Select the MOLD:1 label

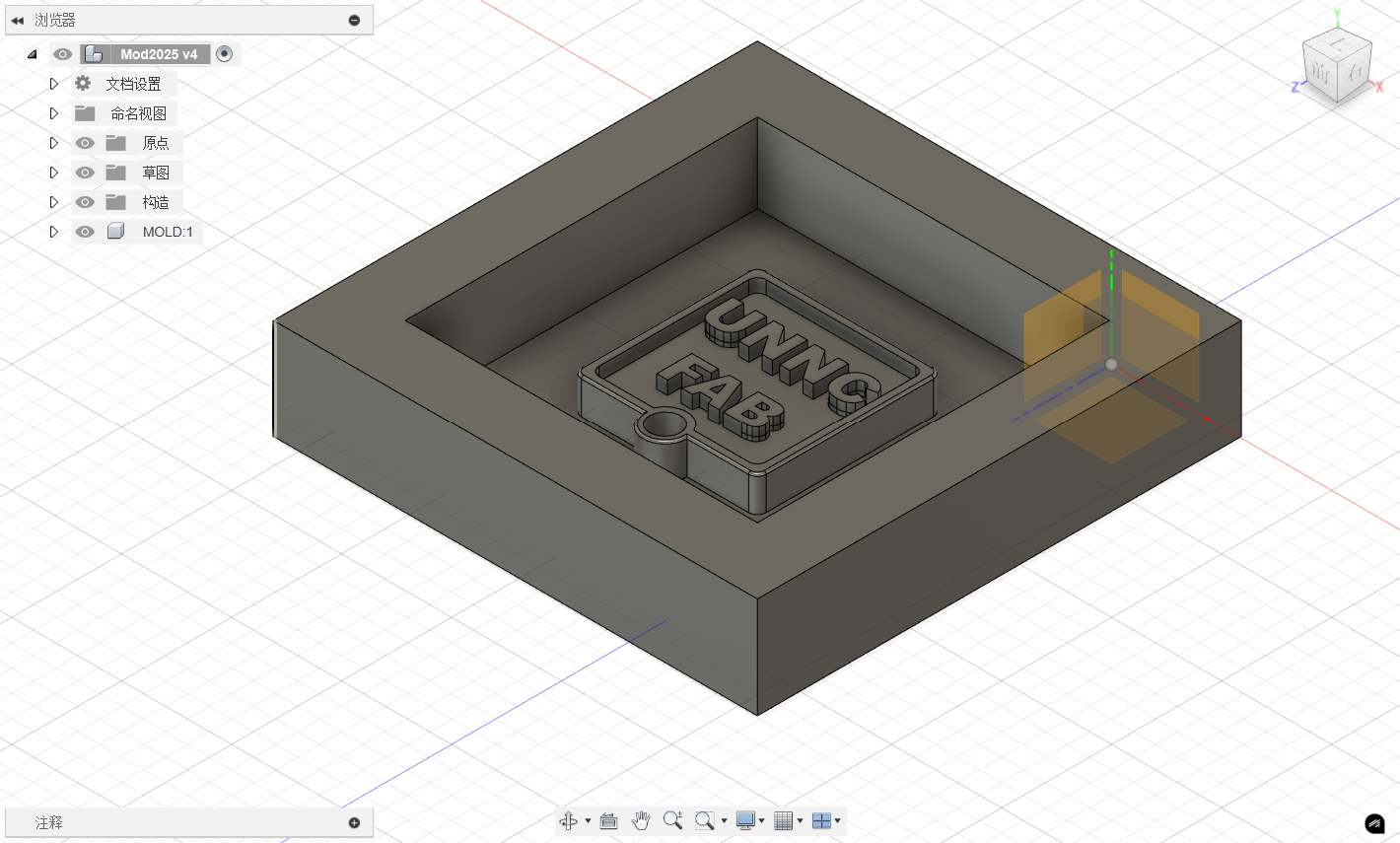coord(168,232)
